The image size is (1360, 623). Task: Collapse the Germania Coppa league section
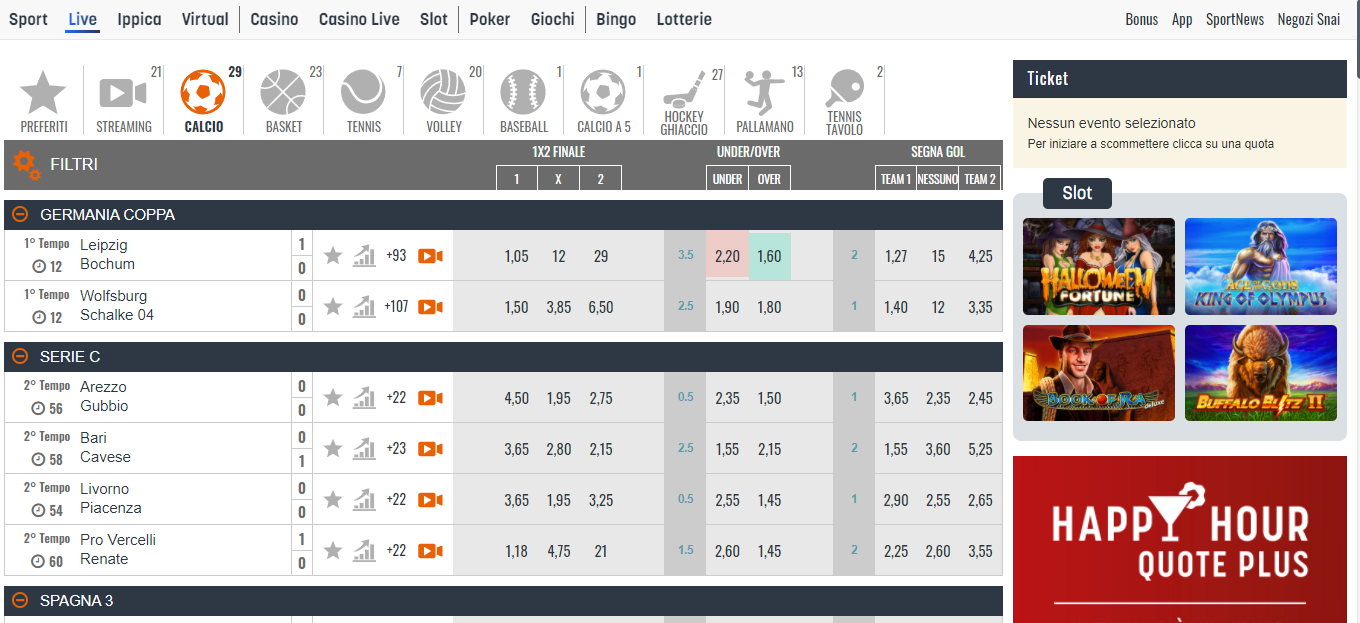coord(22,214)
